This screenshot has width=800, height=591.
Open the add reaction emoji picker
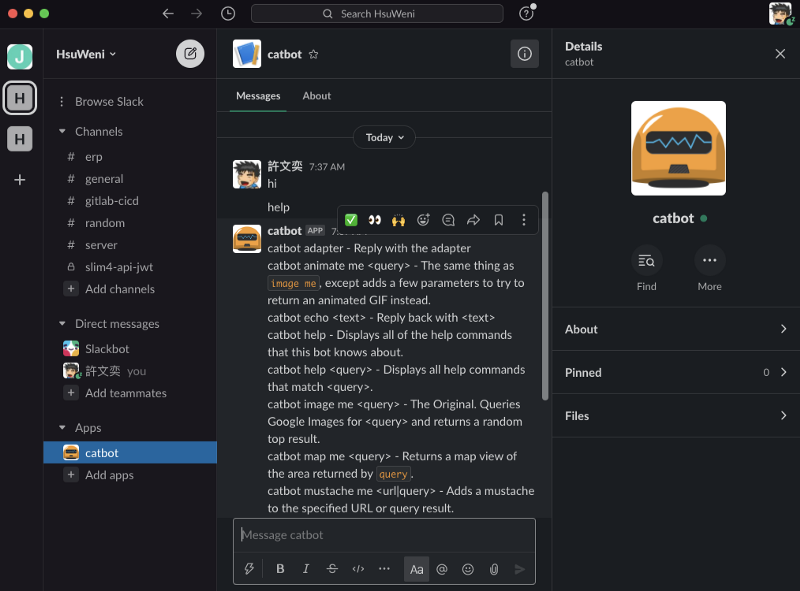pyautogui.click(x=423, y=220)
